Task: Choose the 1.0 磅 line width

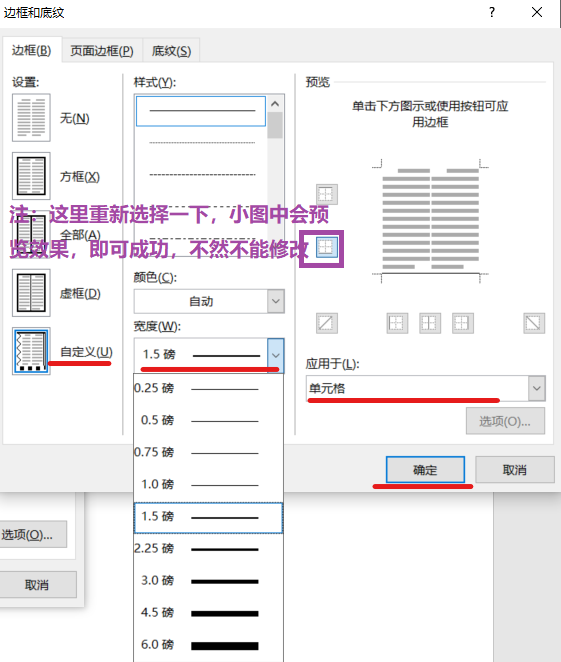Action: click(x=208, y=485)
